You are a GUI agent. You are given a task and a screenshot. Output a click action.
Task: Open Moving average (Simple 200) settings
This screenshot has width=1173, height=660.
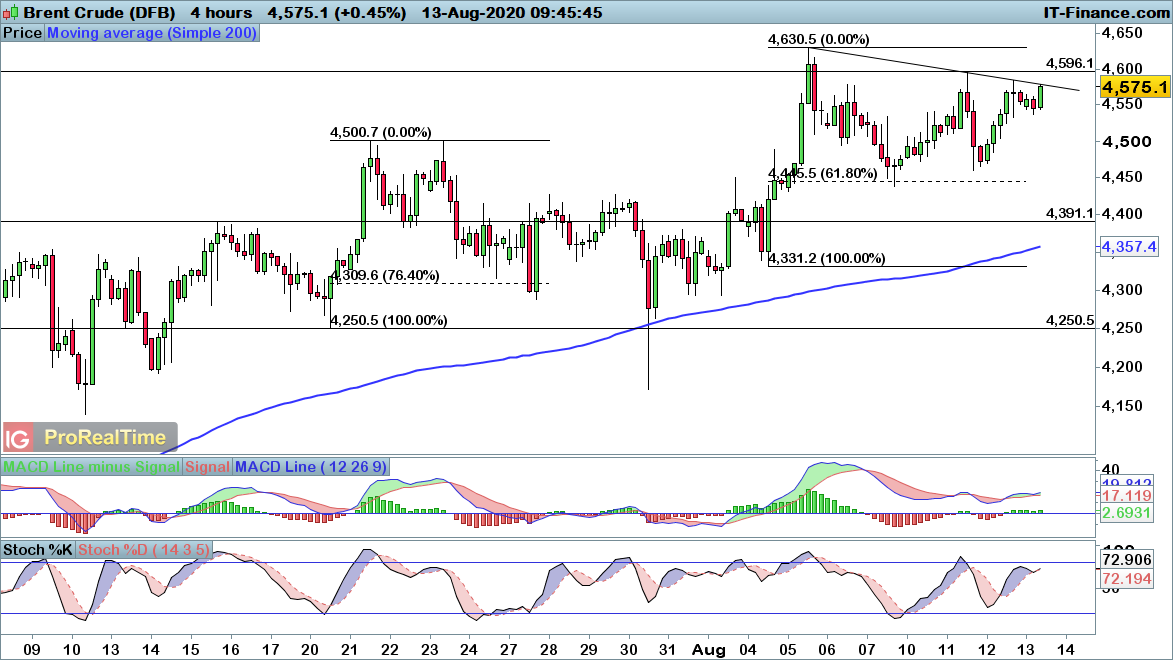152,33
